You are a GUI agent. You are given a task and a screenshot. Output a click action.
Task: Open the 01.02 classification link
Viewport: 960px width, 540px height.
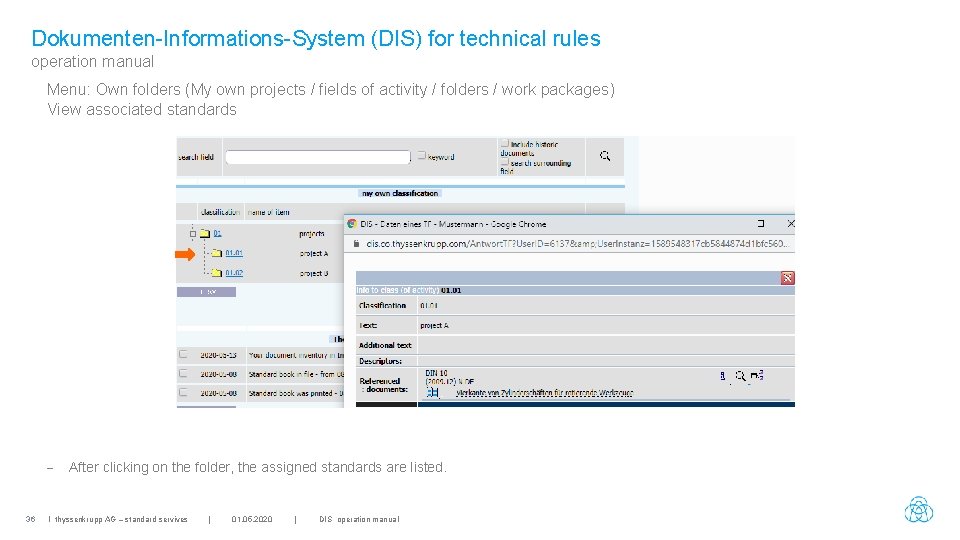234,272
